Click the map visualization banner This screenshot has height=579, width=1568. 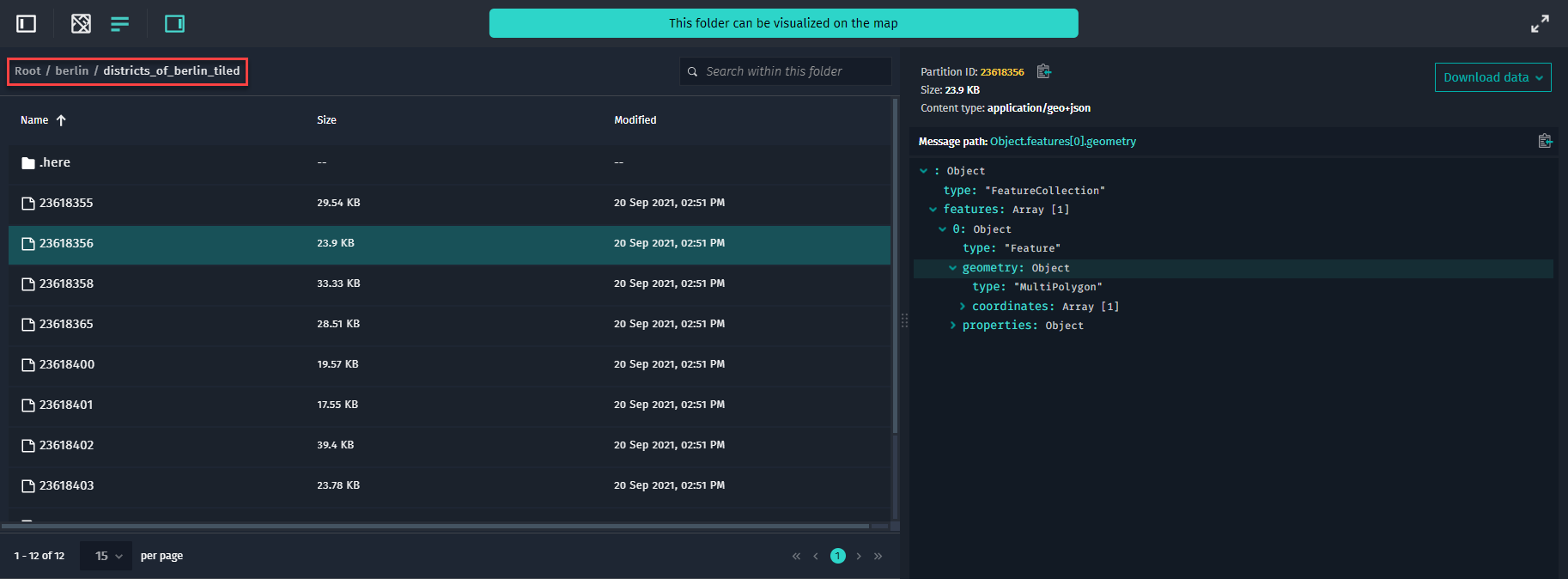tap(783, 23)
